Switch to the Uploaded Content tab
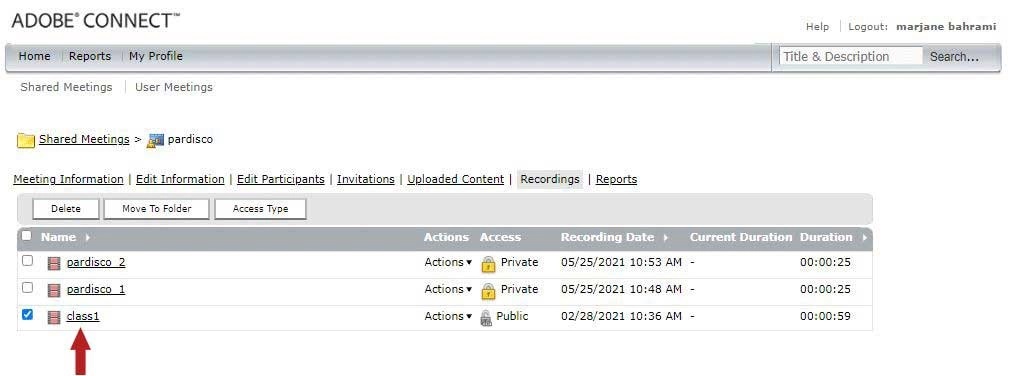 (x=455, y=179)
